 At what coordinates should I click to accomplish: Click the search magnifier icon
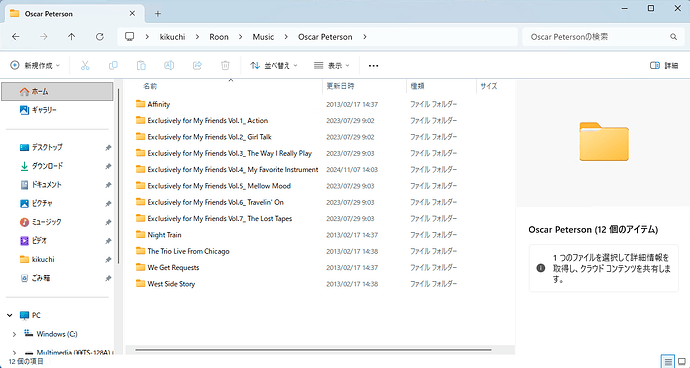click(673, 37)
